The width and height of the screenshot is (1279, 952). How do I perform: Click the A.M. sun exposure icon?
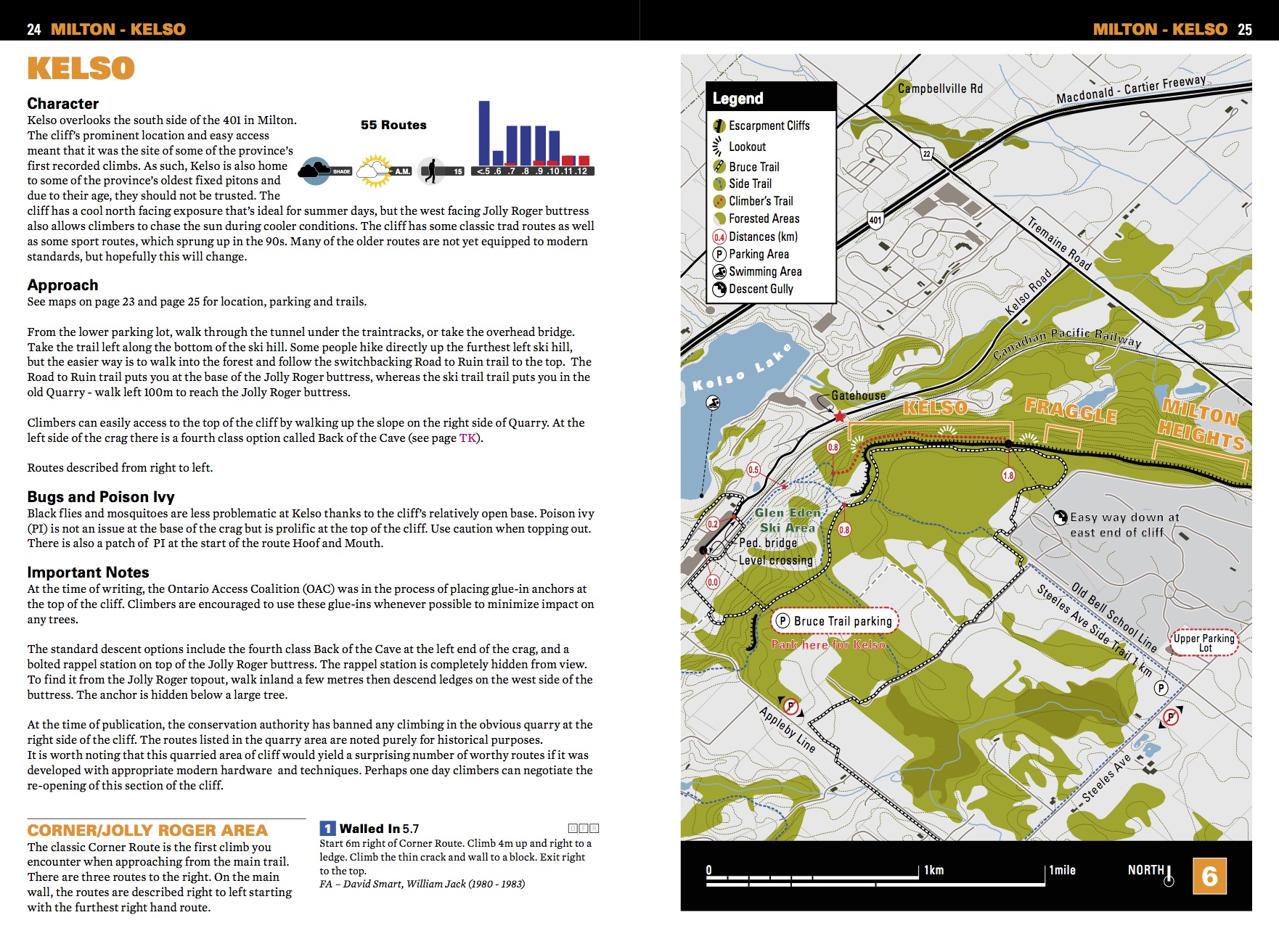(375, 171)
